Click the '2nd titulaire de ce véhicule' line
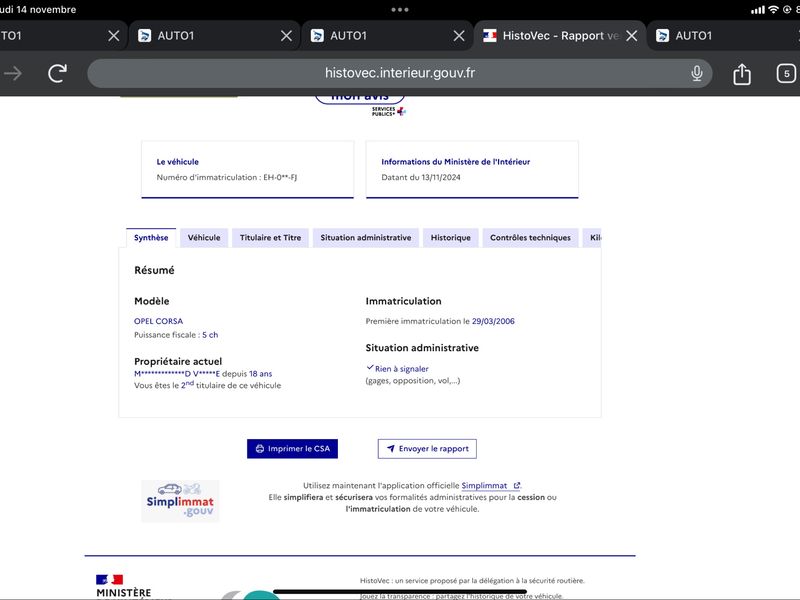 pyautogui.click(x=208, y=385)
